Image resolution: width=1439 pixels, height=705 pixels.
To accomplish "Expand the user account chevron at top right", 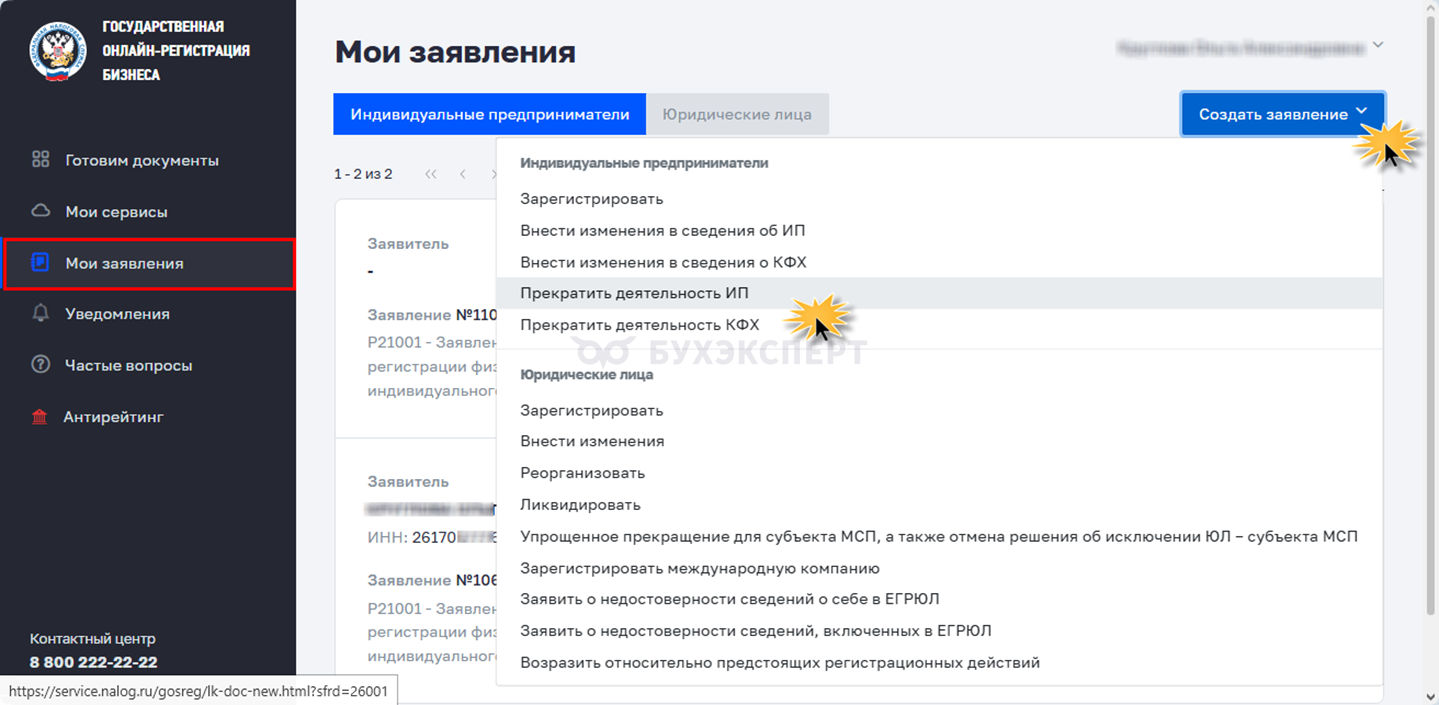I will 1378,46.
